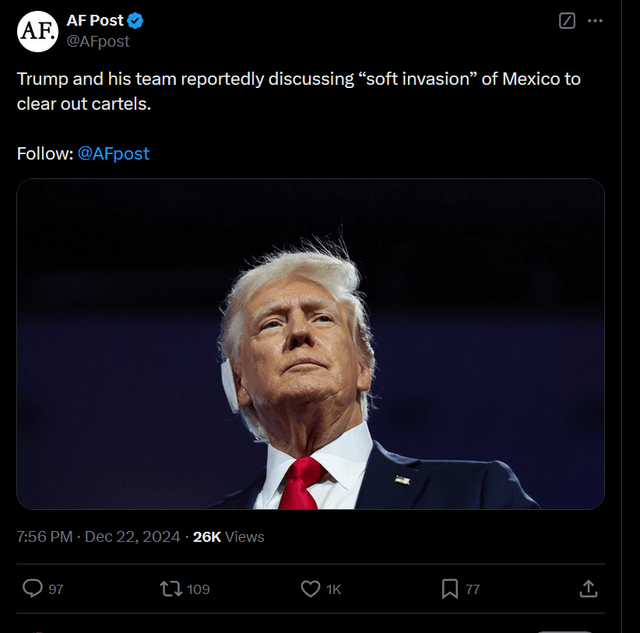
Task: Click the 7:56 PM Dec 22, 2024 timestamp
Action: click(x=98, y=537)
